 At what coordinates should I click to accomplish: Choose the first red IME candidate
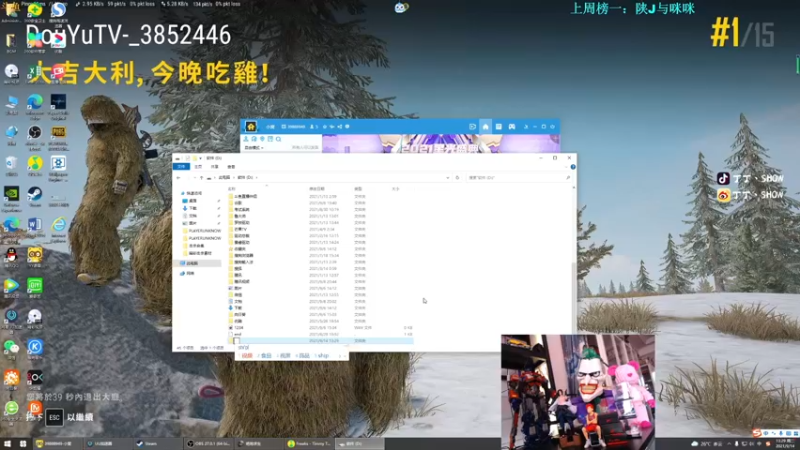click(246, 356)
